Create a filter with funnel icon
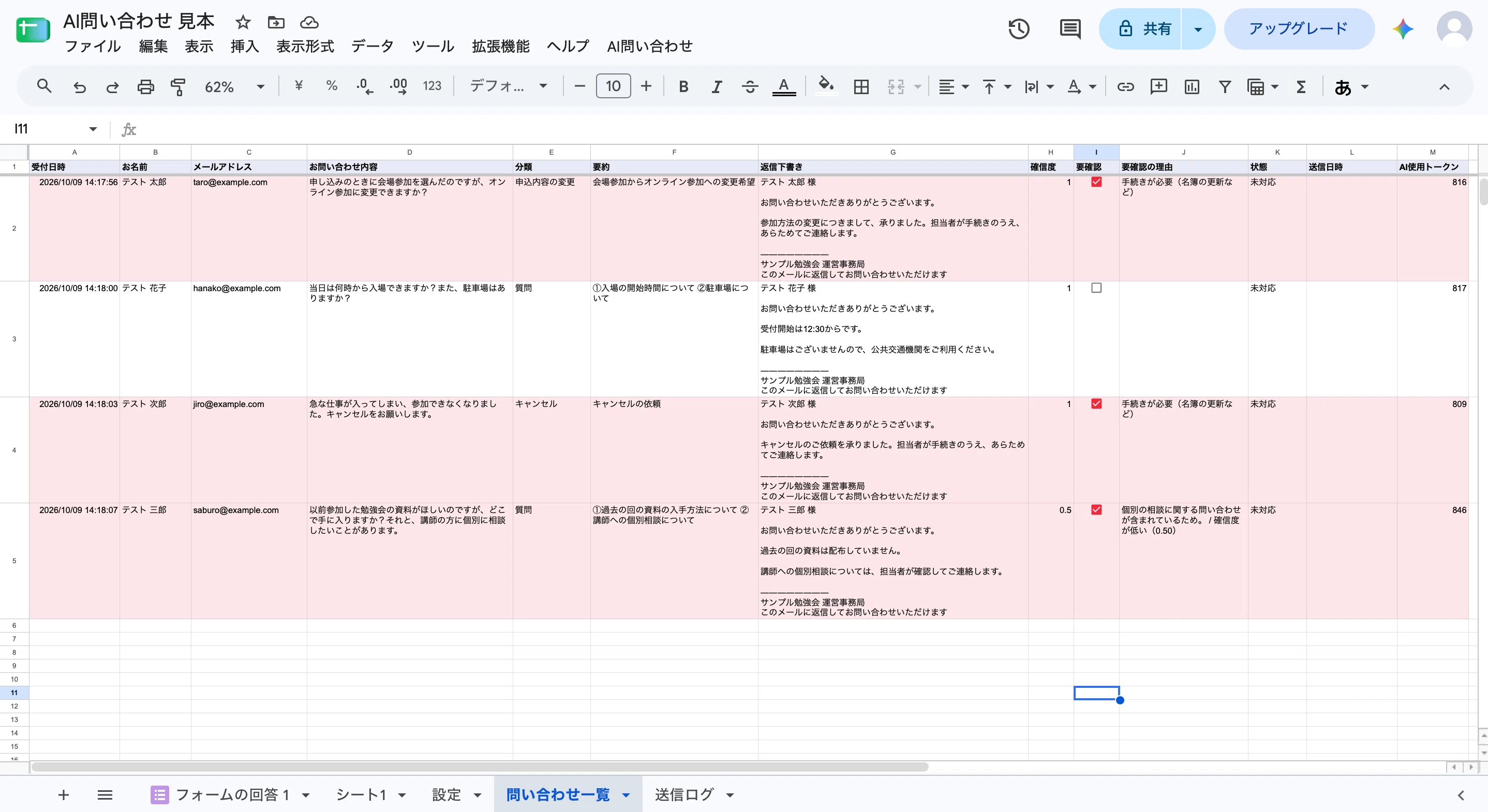This screenshot has height=812, width=1488. (1225, 86)
